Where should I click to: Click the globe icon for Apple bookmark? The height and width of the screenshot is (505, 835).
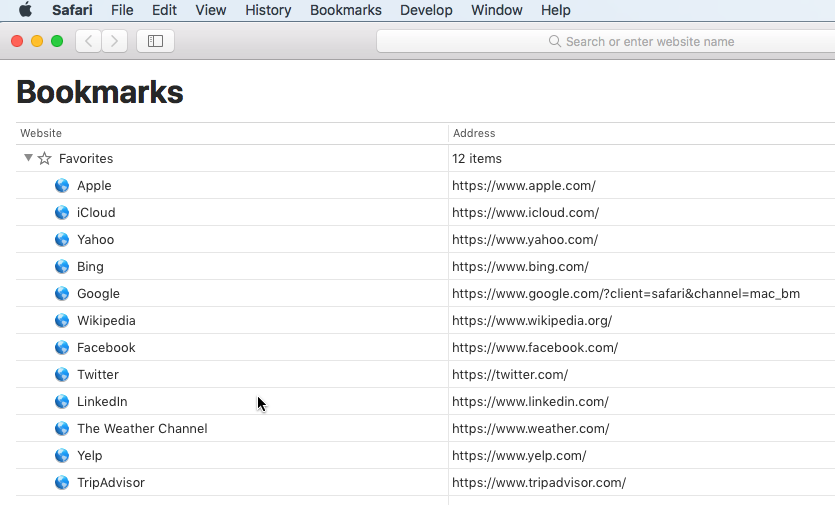pos(62,185)
